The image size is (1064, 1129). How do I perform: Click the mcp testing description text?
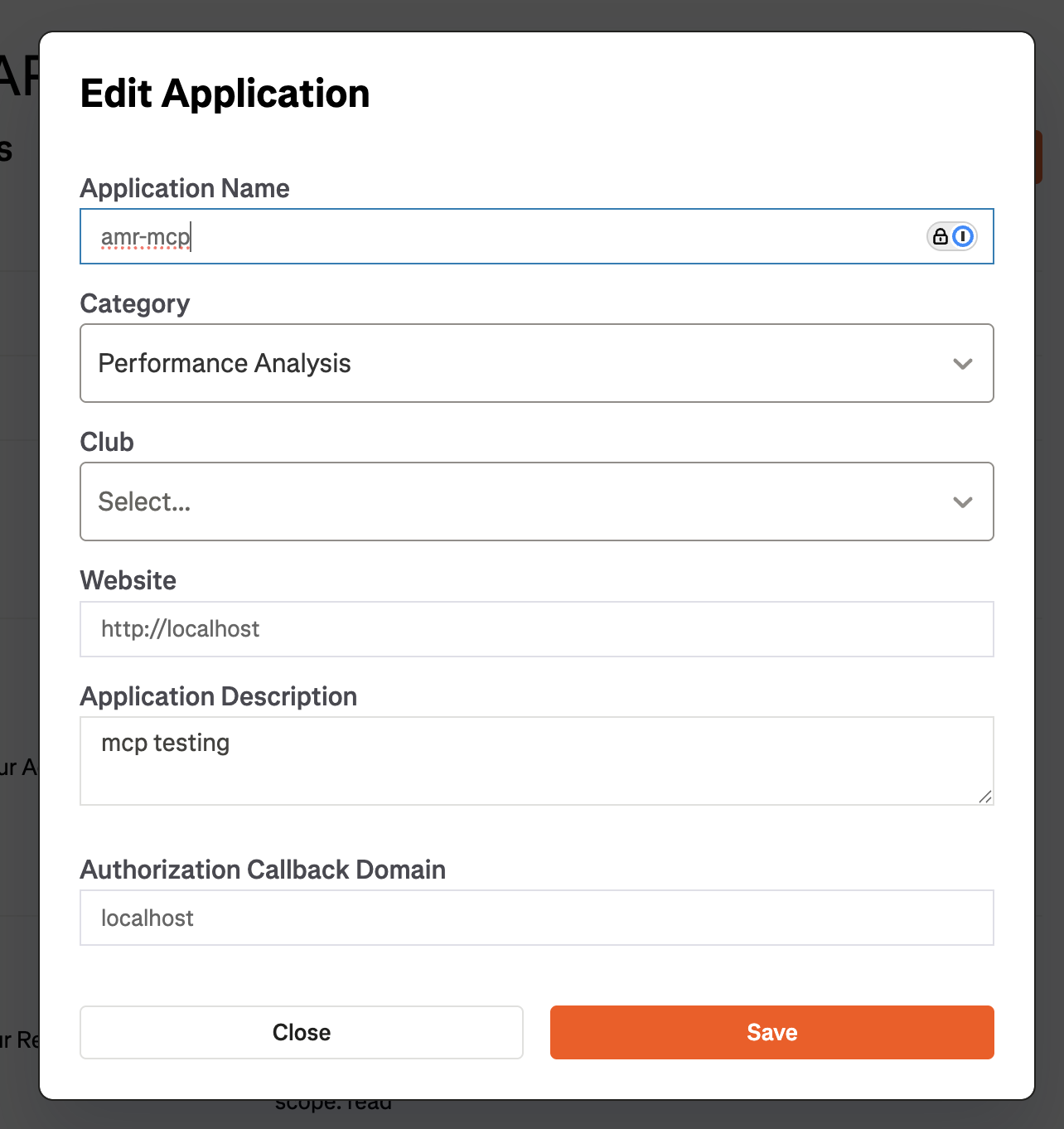(164, 743)
